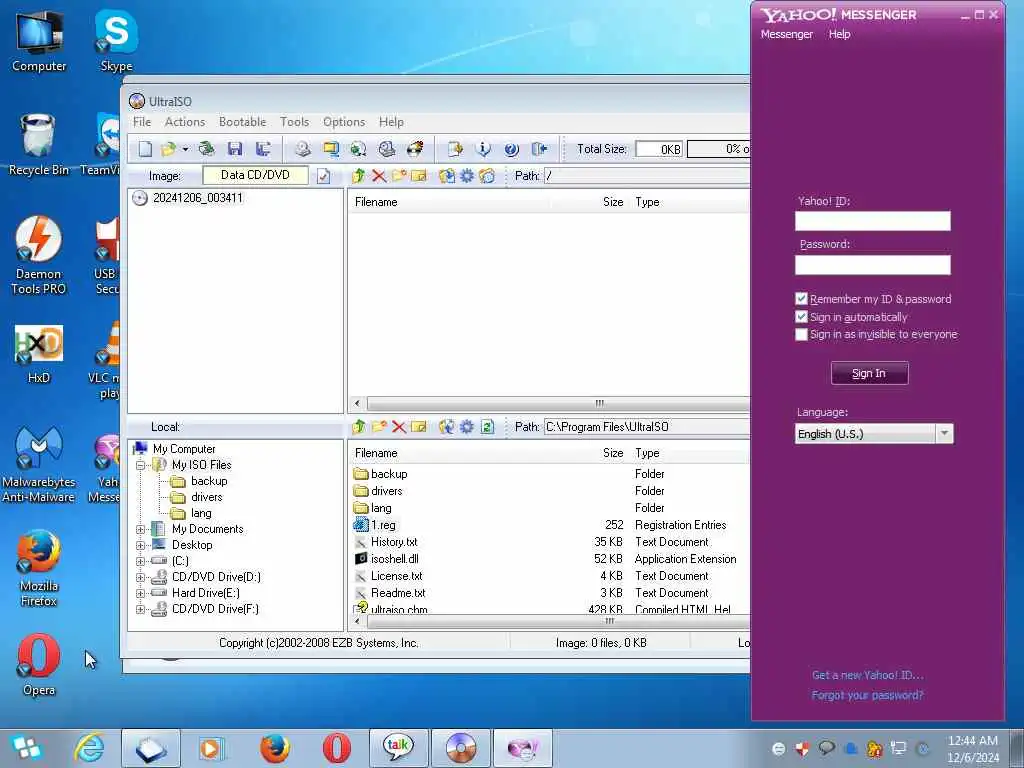This screenshot has height=768, width=1024.
Task: Open UltraISO's Tools menu
Action: (295, 122)
